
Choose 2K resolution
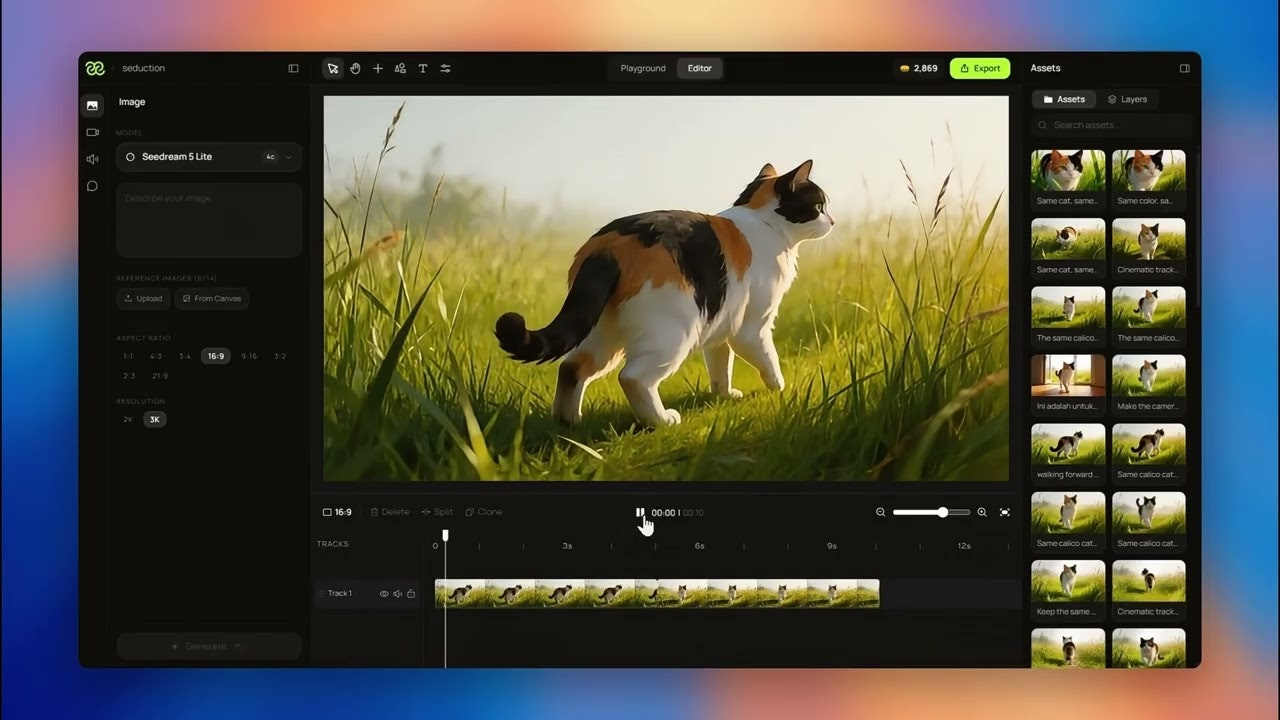[x=128, y=419]
